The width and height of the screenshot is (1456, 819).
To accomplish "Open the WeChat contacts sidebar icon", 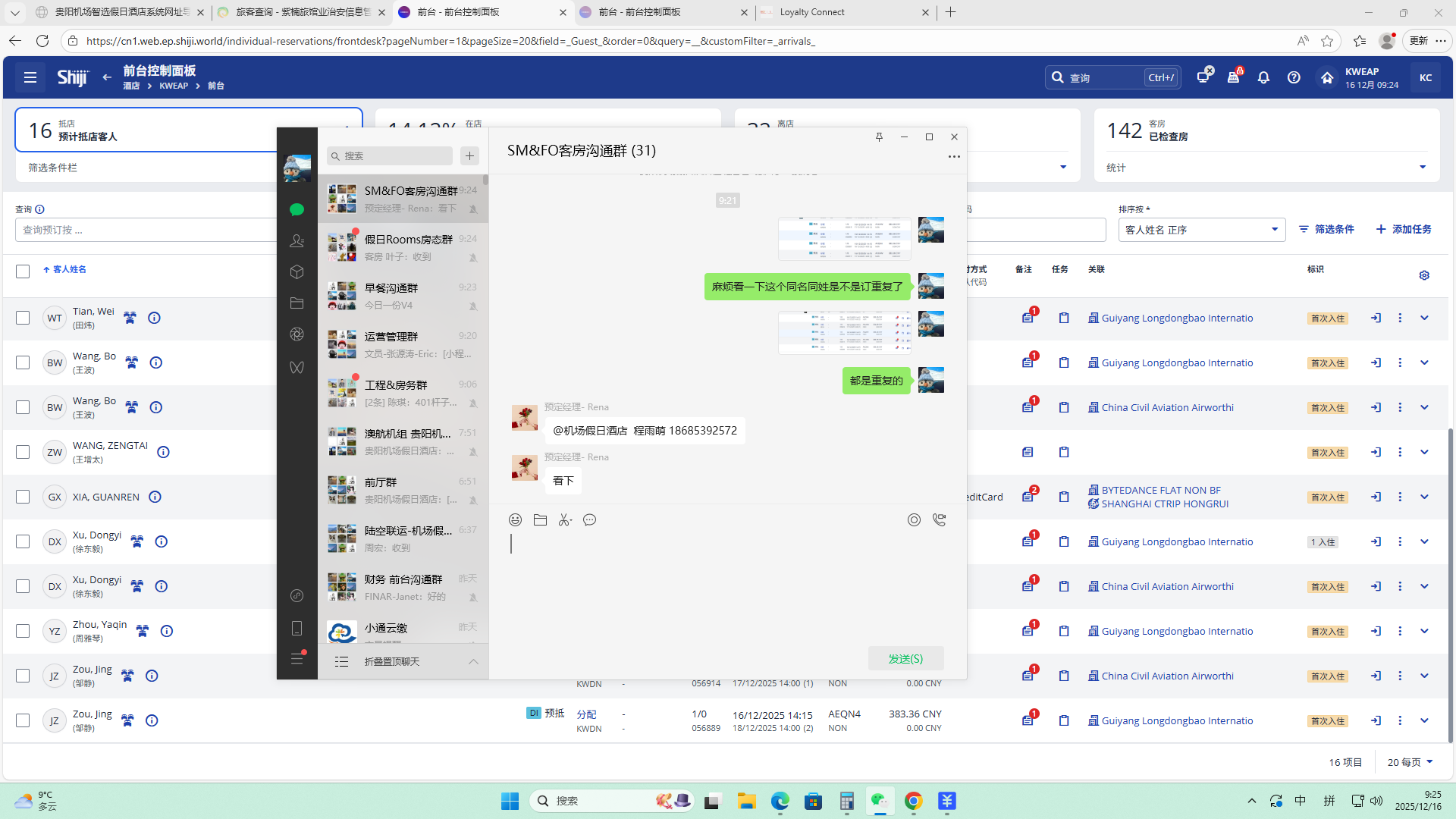I will (x=297, y=241).
